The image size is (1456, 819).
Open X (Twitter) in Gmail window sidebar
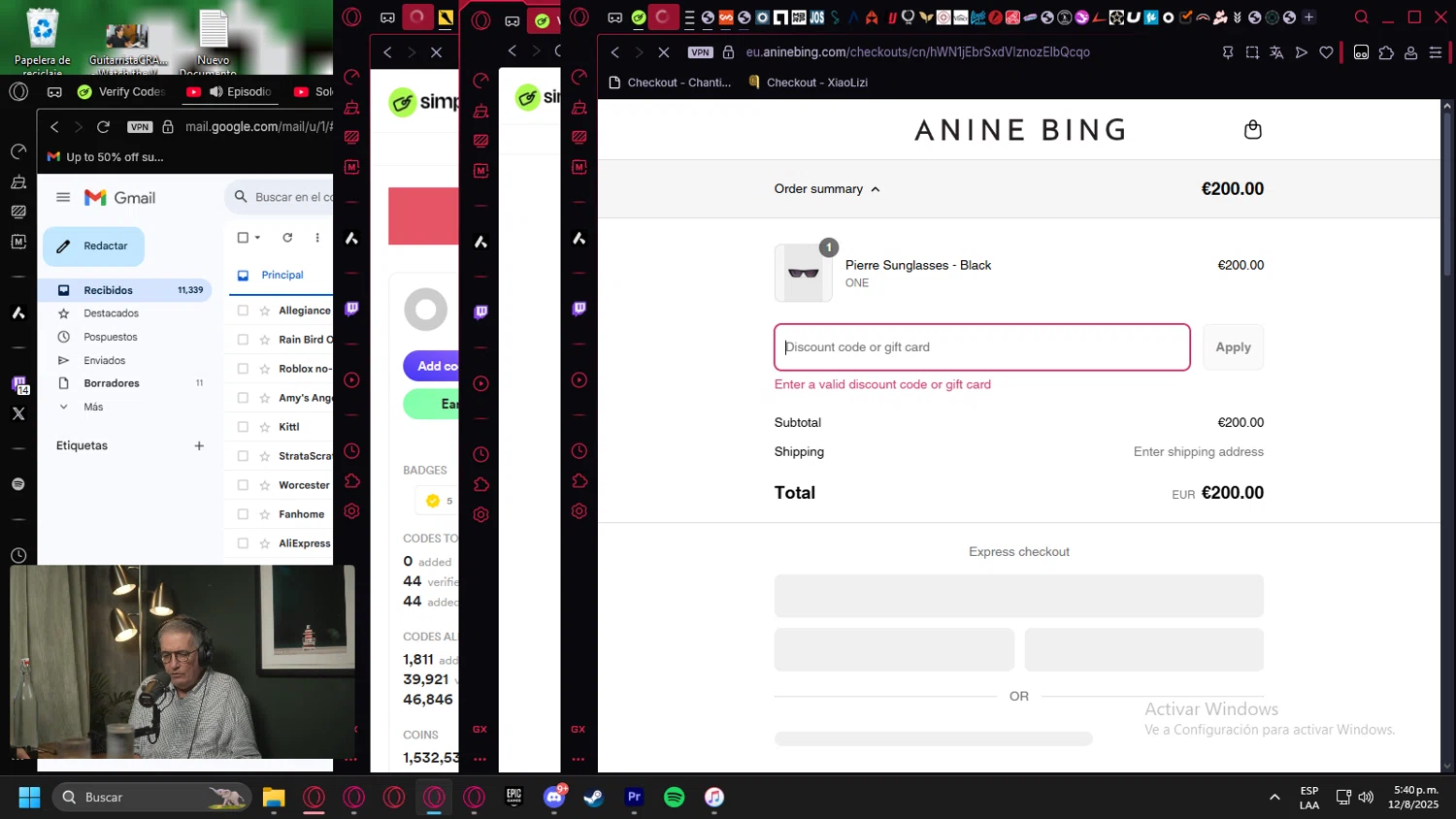pos(18,413)
